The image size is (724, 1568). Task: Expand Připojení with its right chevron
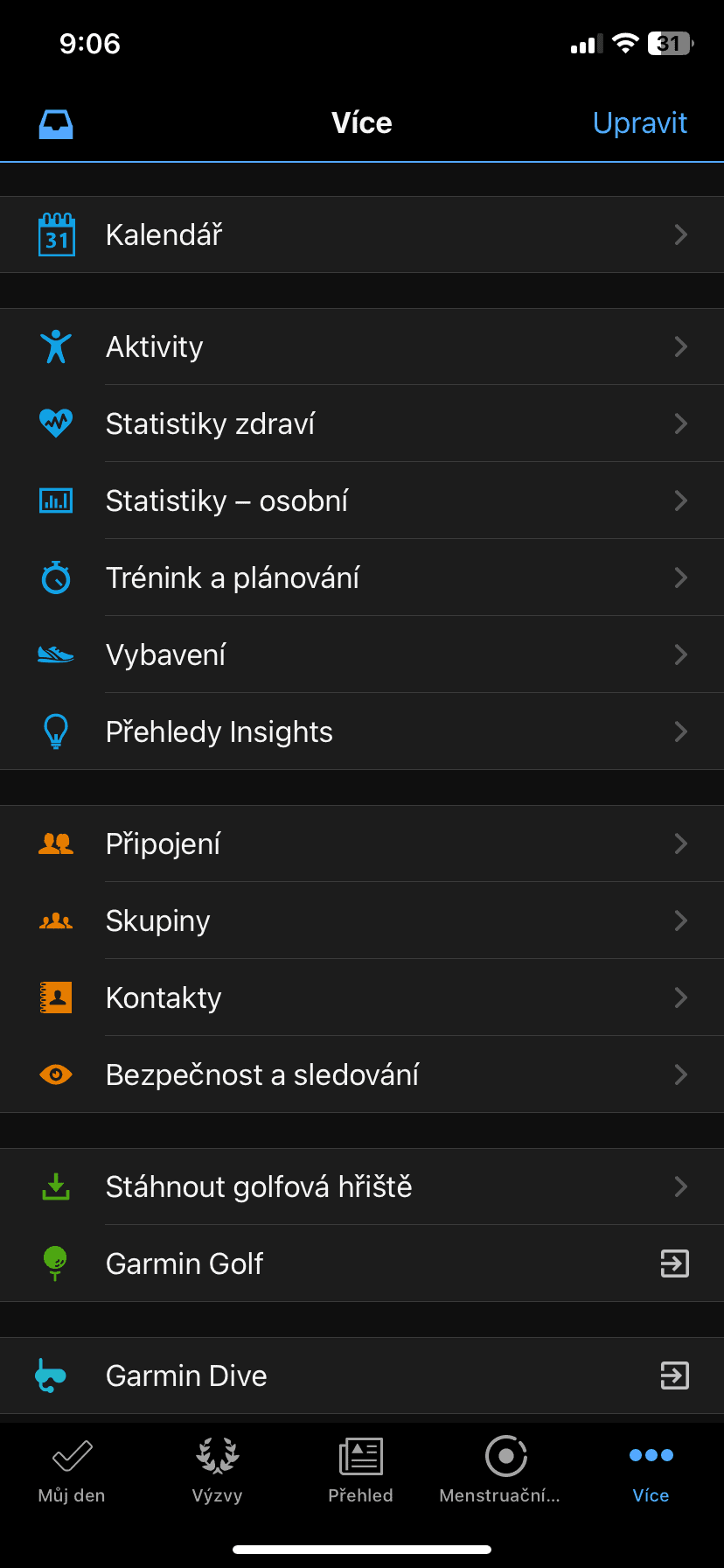(x=681, y=843)
